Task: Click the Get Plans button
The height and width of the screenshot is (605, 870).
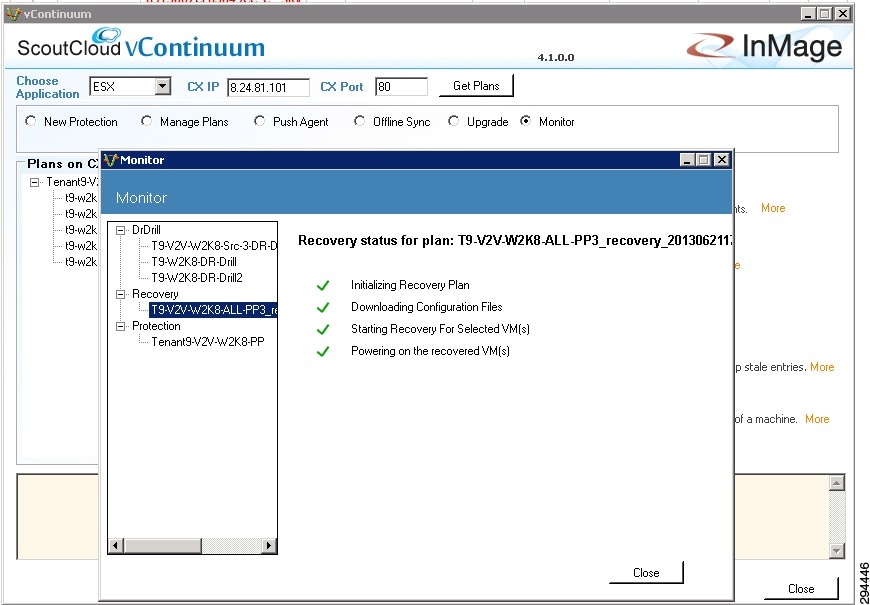Action: [476, 85]
